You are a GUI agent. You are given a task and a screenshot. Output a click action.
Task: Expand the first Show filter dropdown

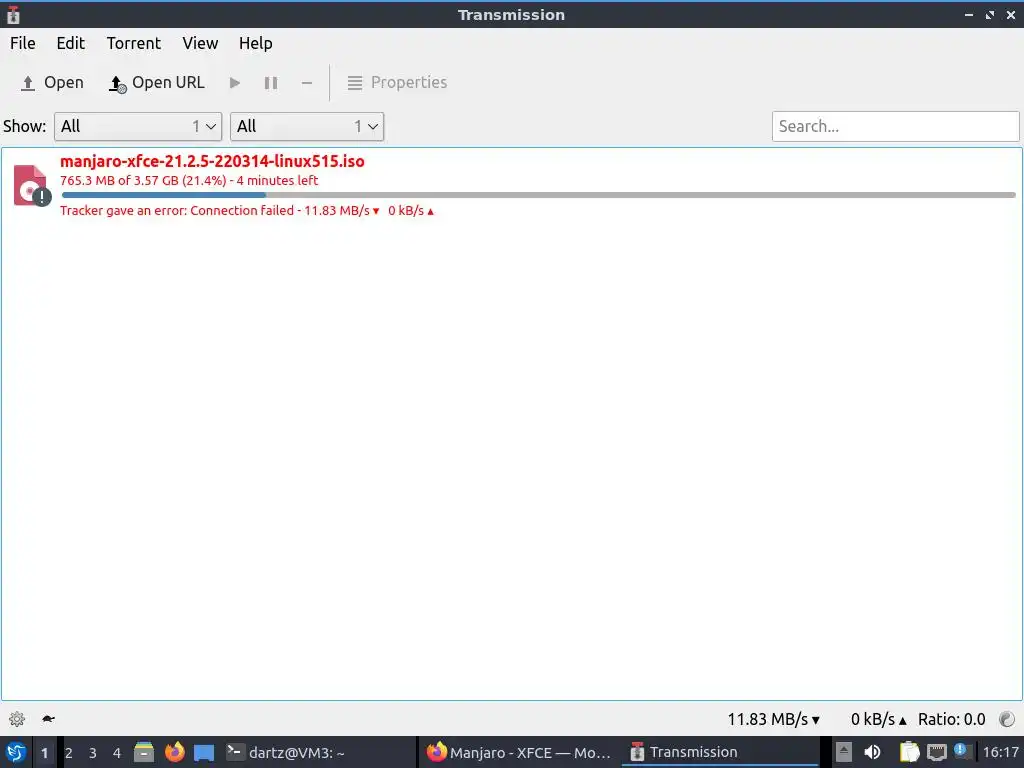tap(138, 126)
